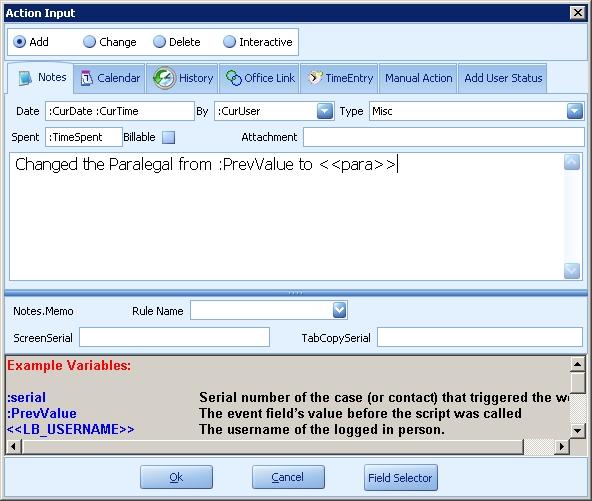Switch to the Add User Status tab

click(x=503, y=78)
